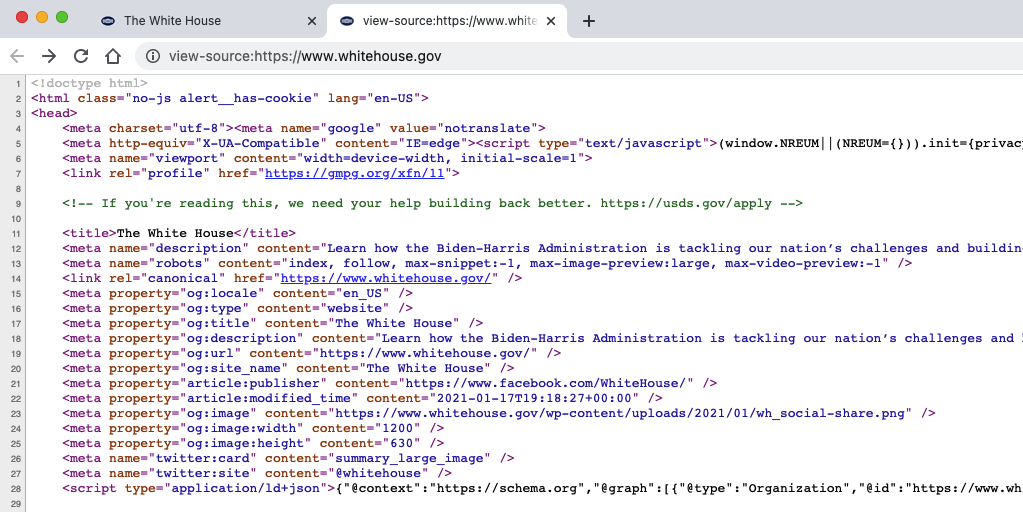Click the forward navigation arrow
The image size is (1023, 512).
(x=49, y=56)
